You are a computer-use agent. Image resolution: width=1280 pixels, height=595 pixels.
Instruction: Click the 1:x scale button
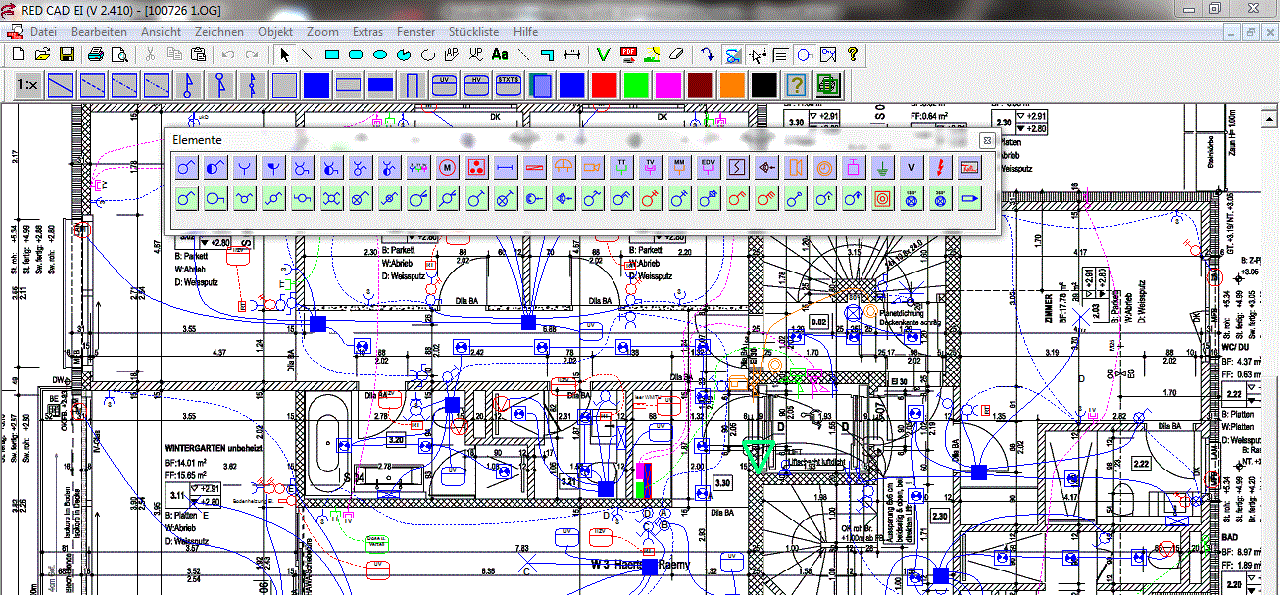[x=27, y=85]
